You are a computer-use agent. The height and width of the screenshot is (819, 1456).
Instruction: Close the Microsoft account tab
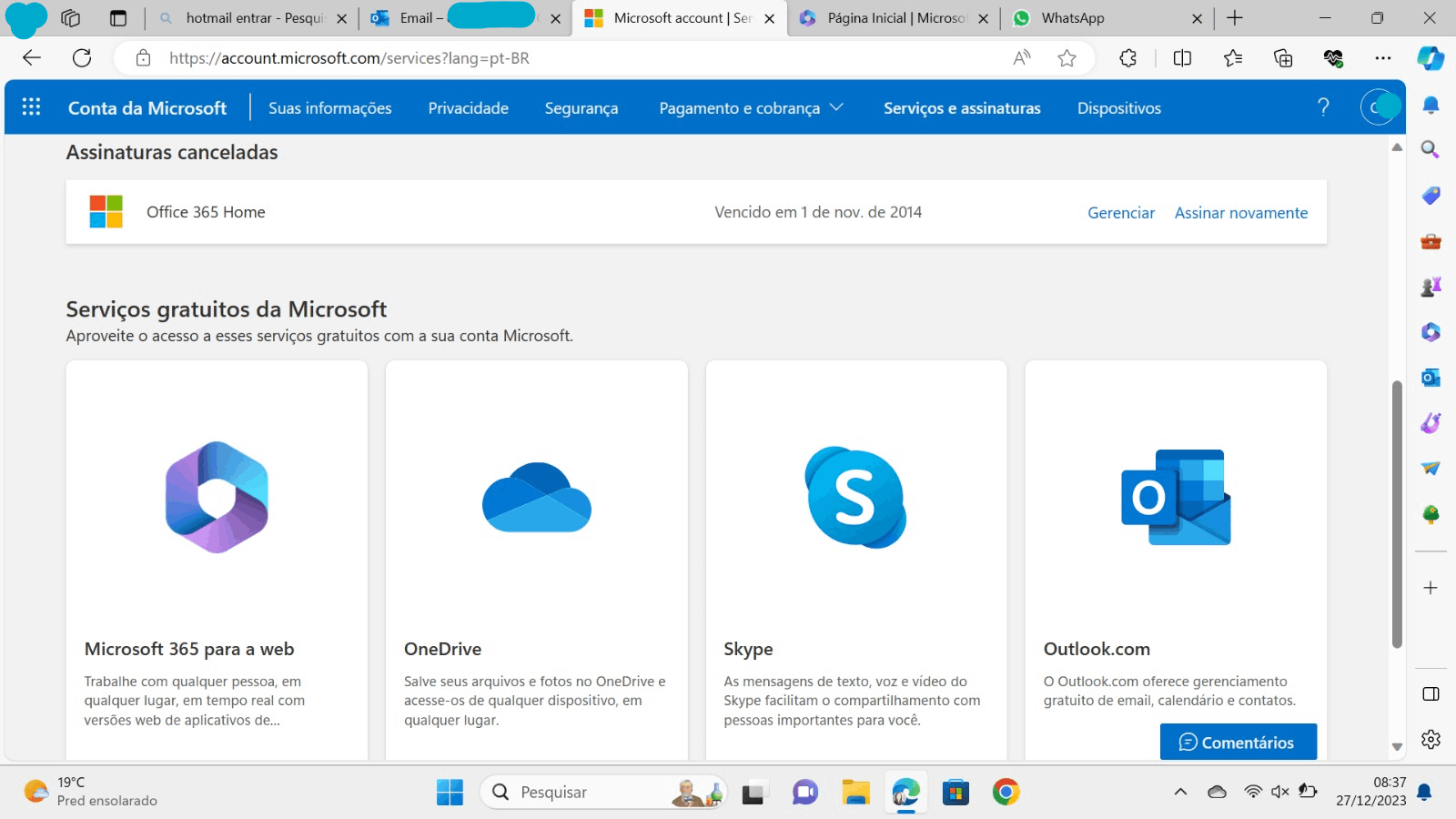pos(770,18)
